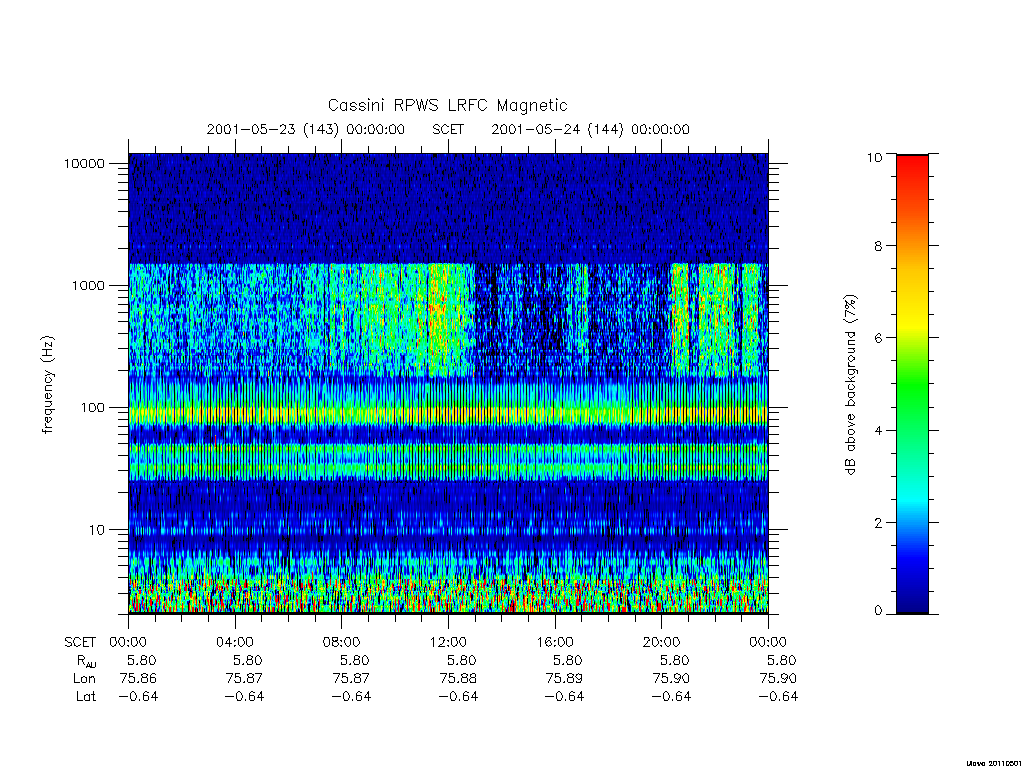Click the 16:00 SCET time tick label
The width and height of the screenshot is (1024, 768).
[x=554, y=642]
